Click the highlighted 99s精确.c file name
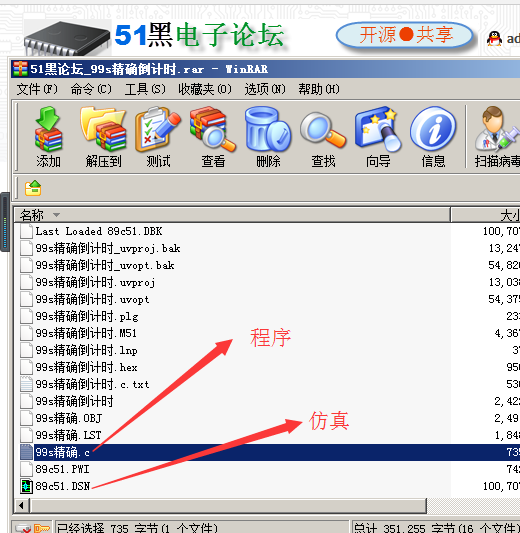The height and width of the screenshot is (533, 520). [x=63, y=452]
